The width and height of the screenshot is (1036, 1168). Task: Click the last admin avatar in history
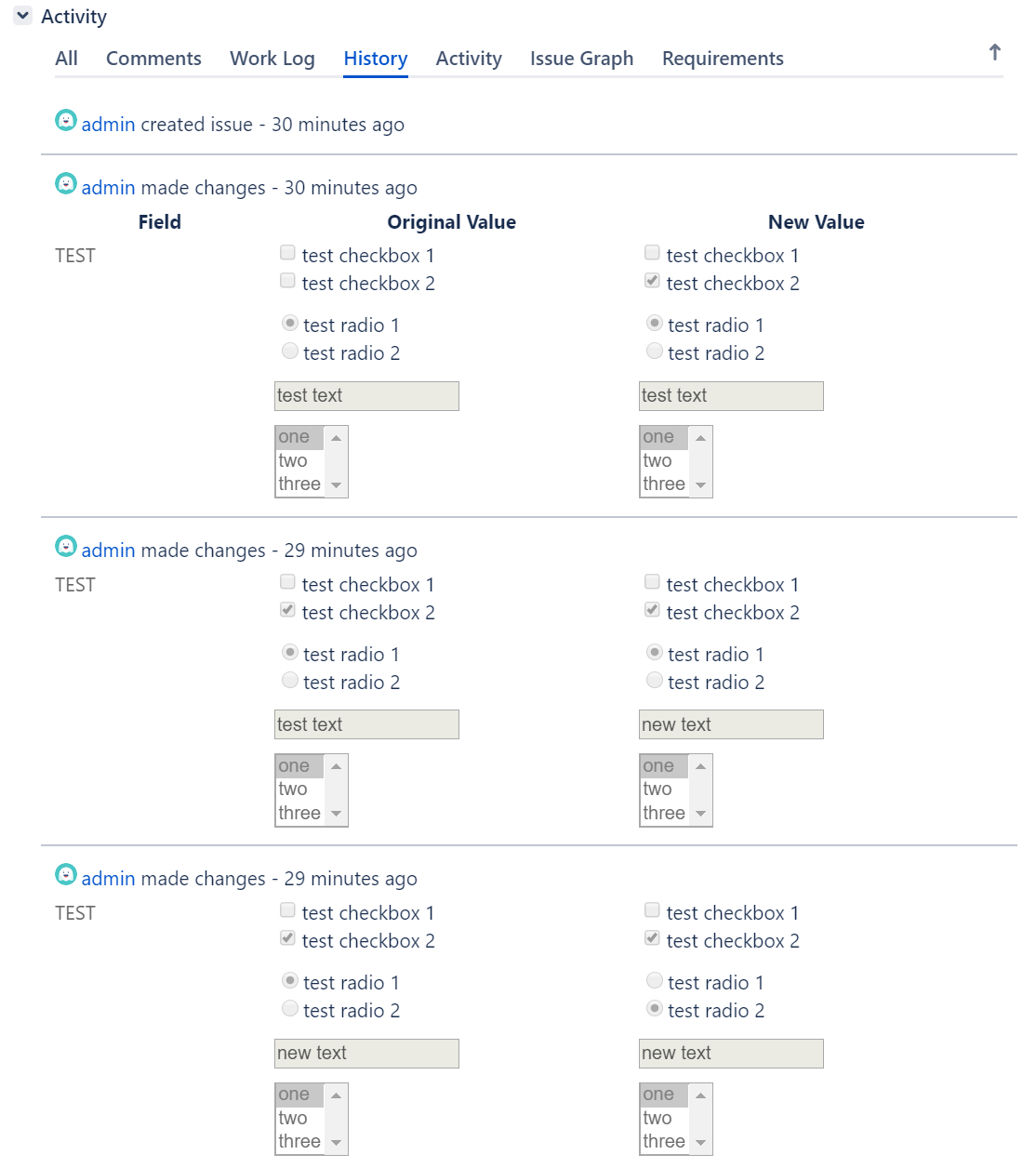pyautogui.click(x=66, y=874)
